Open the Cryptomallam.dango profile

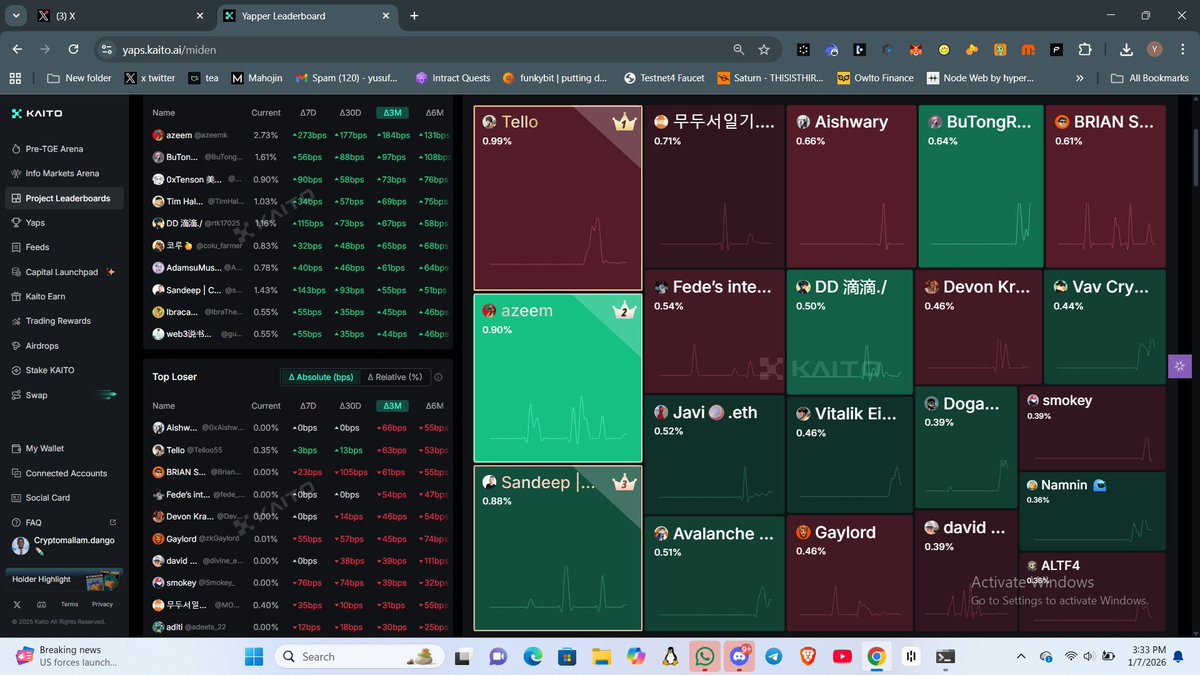pos(64,545)
